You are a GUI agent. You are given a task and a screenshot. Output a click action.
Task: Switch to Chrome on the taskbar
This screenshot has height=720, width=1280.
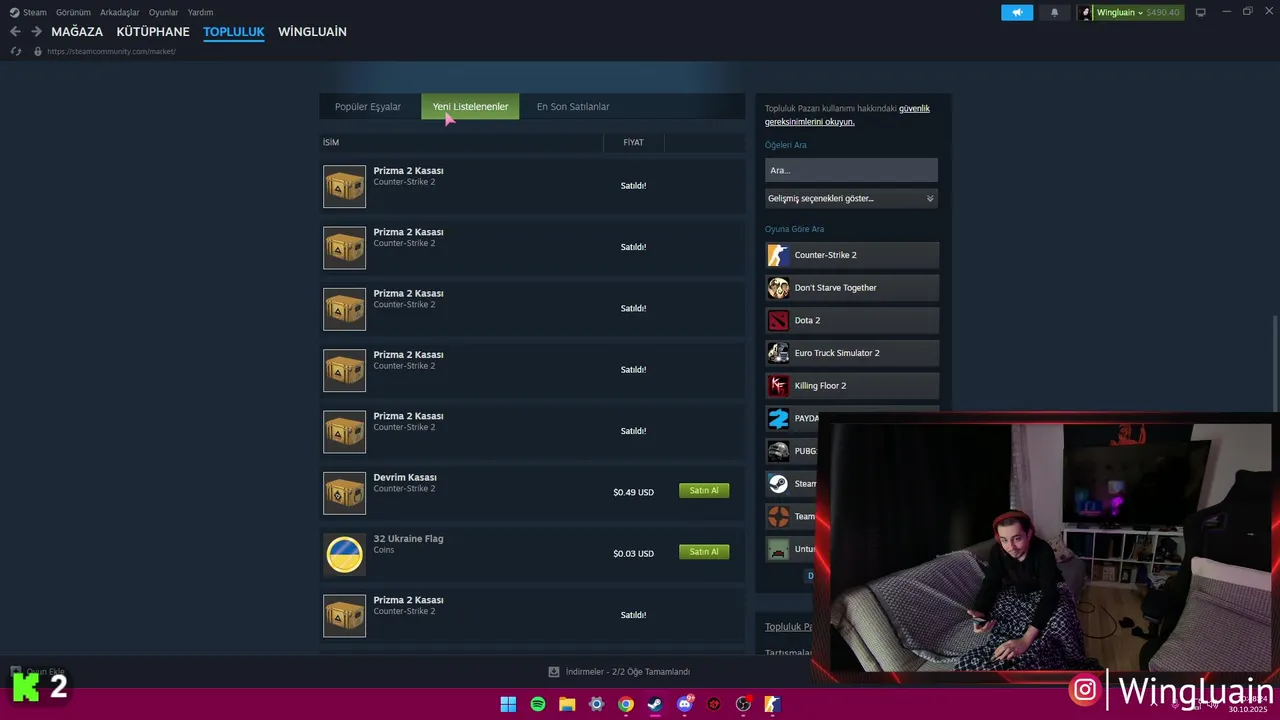(626, 704)
